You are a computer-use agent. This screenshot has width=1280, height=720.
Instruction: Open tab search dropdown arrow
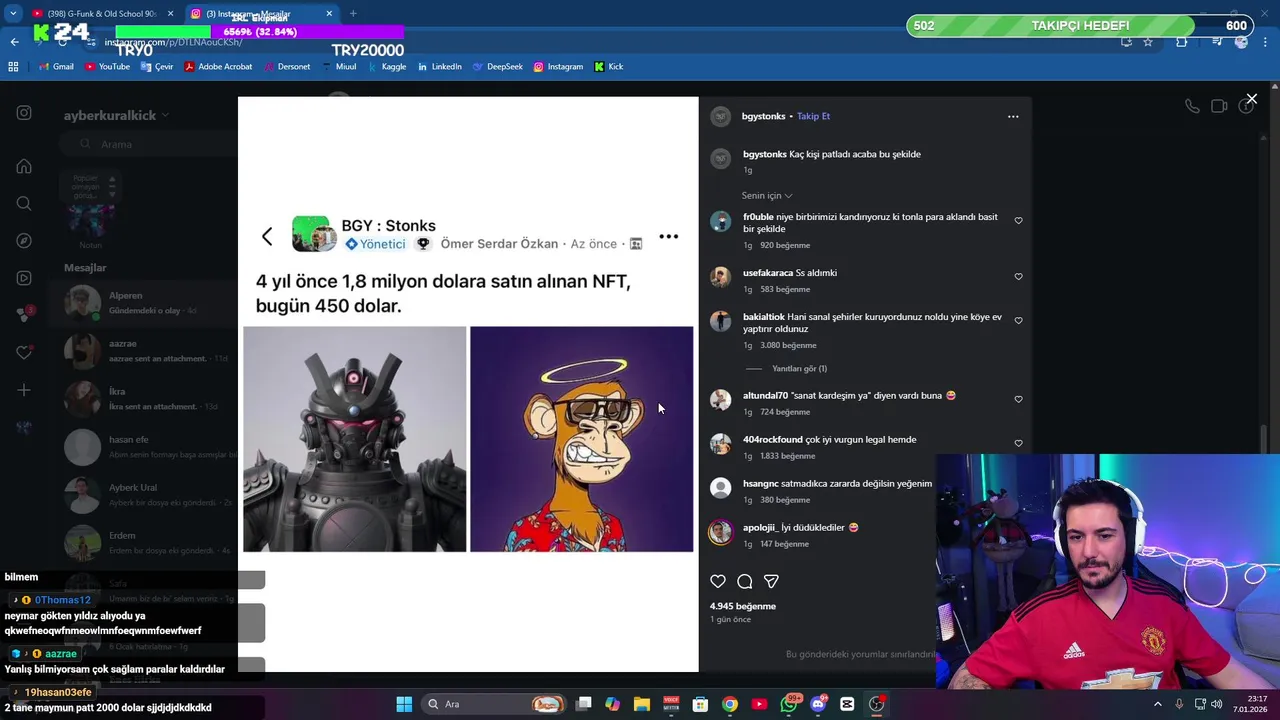point(13,13)
